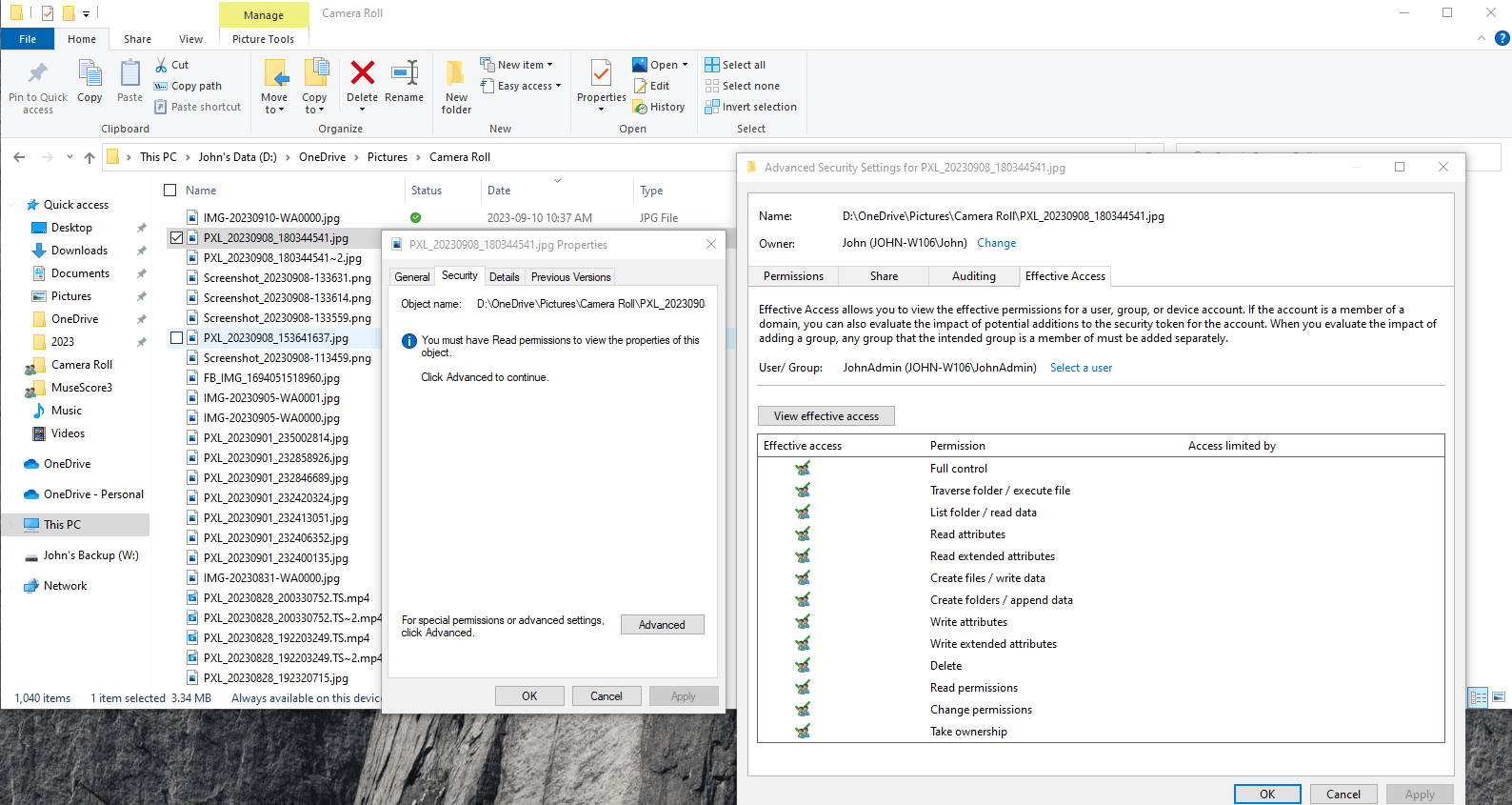Open the Easy access dropdown
Image resolution: width=1512 pixels, height=805 pixels.
558,86
